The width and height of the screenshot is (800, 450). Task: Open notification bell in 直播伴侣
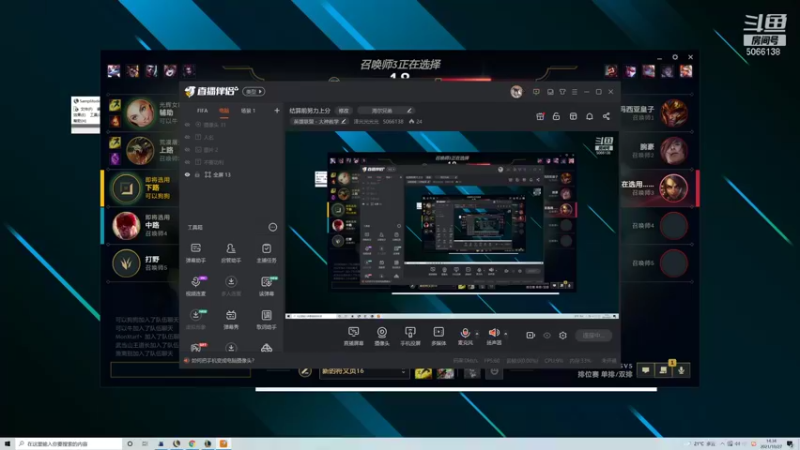pos(589,116)
